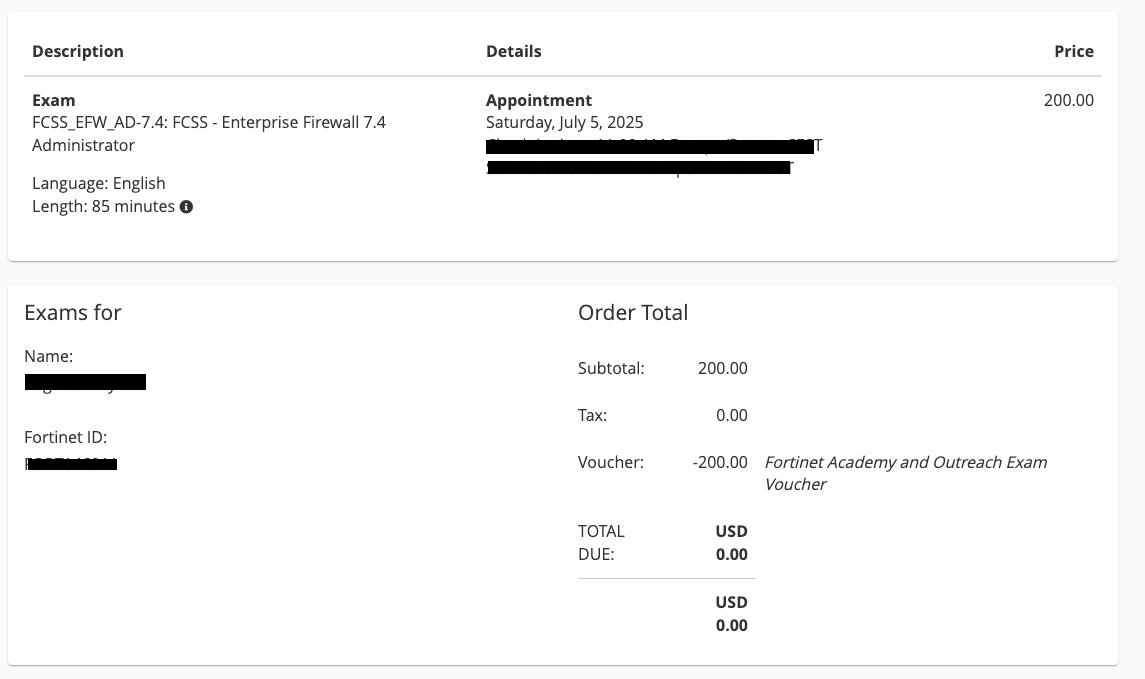Click the Price column header
This screenshot has width=1145, height=679.
coord(1073,51)
